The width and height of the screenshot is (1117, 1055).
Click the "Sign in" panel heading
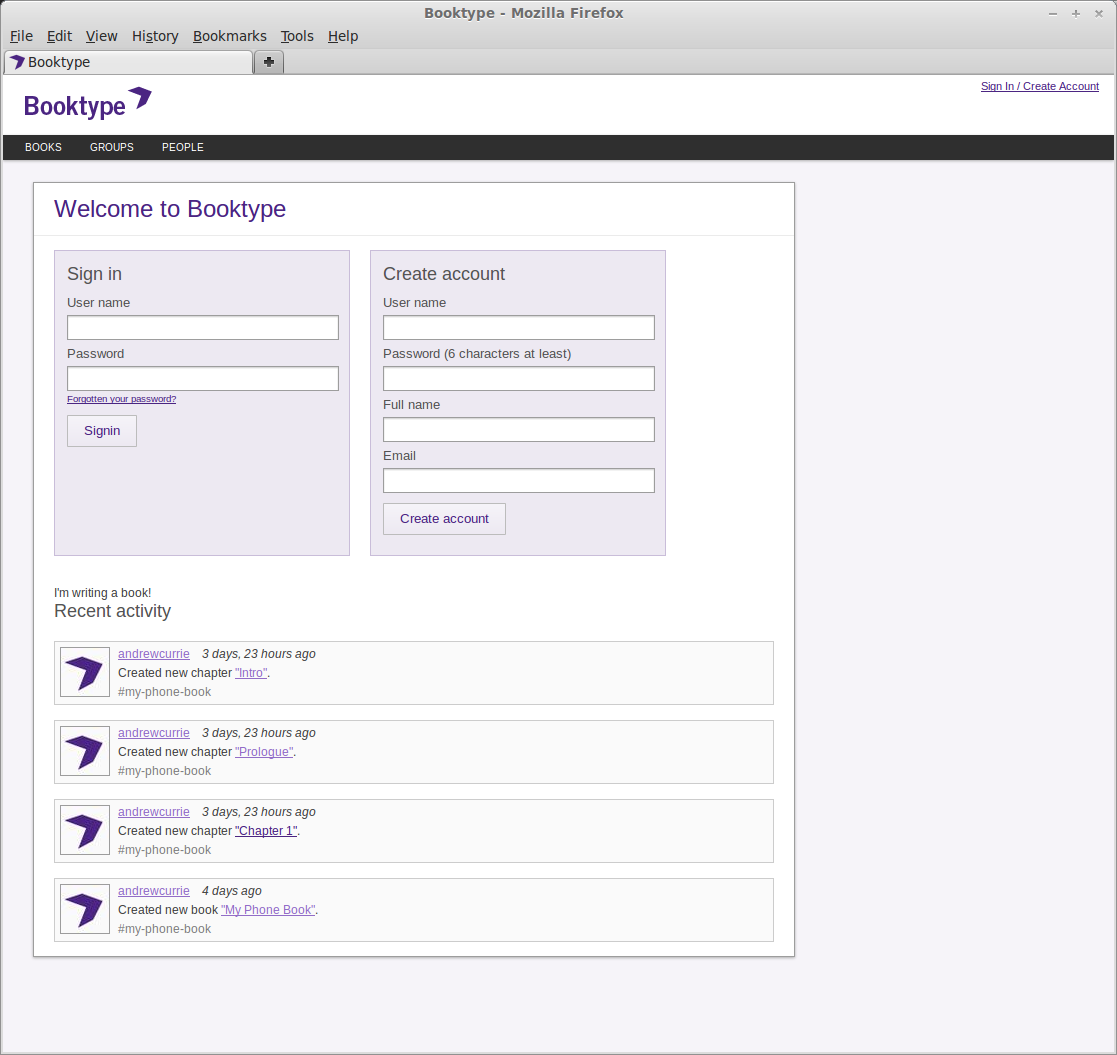94,274
